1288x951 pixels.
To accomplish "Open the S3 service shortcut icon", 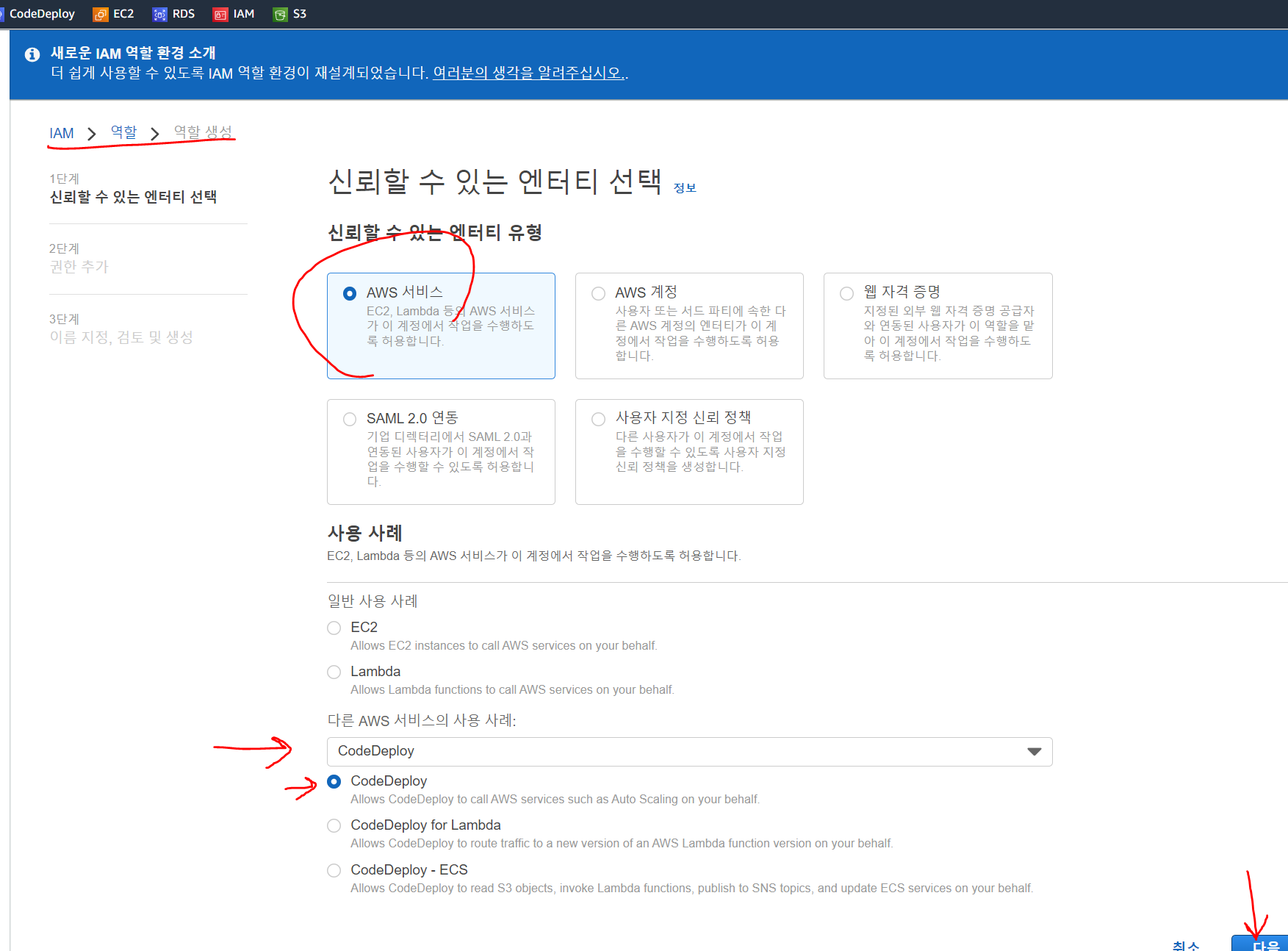I will pos(280,14).
